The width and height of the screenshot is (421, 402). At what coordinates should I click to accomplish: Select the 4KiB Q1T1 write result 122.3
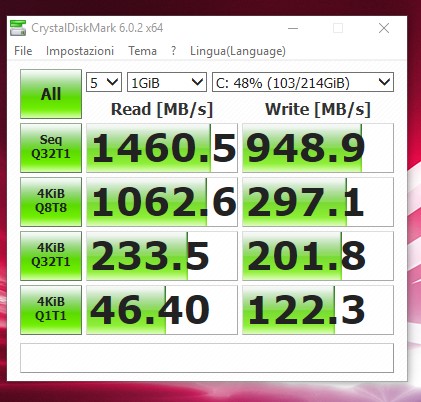(318, 310)
